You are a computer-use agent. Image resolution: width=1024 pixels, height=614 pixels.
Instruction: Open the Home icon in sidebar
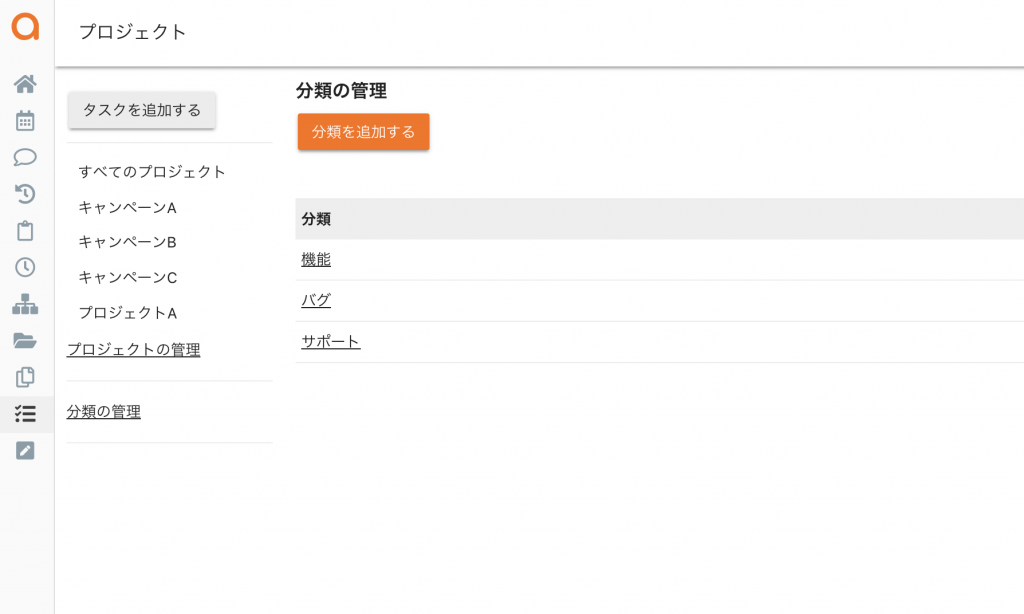pos(25,84)
